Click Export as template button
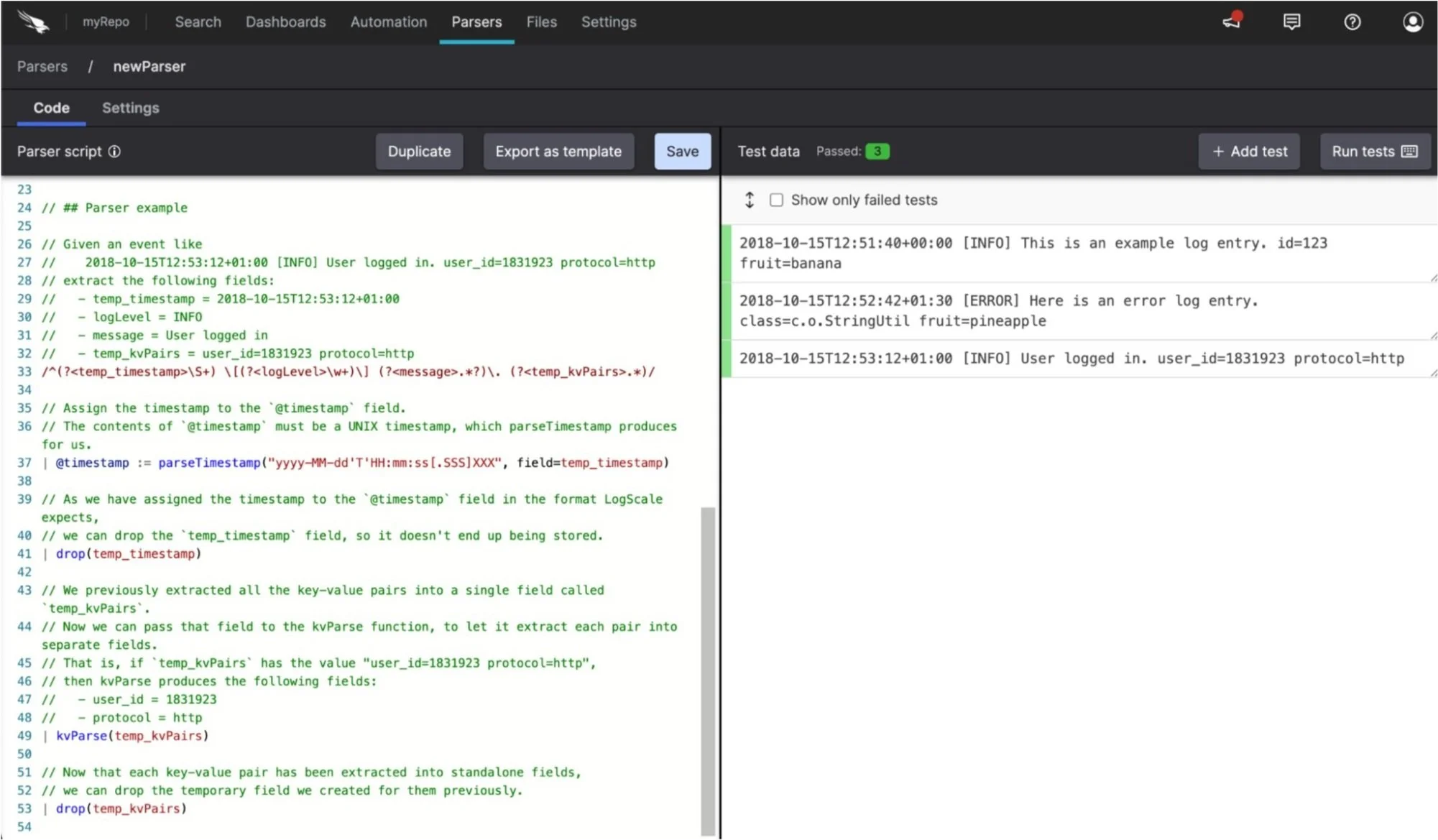Image resolution: width=1438 pixels, height=840 pixels. coord(558,152)
